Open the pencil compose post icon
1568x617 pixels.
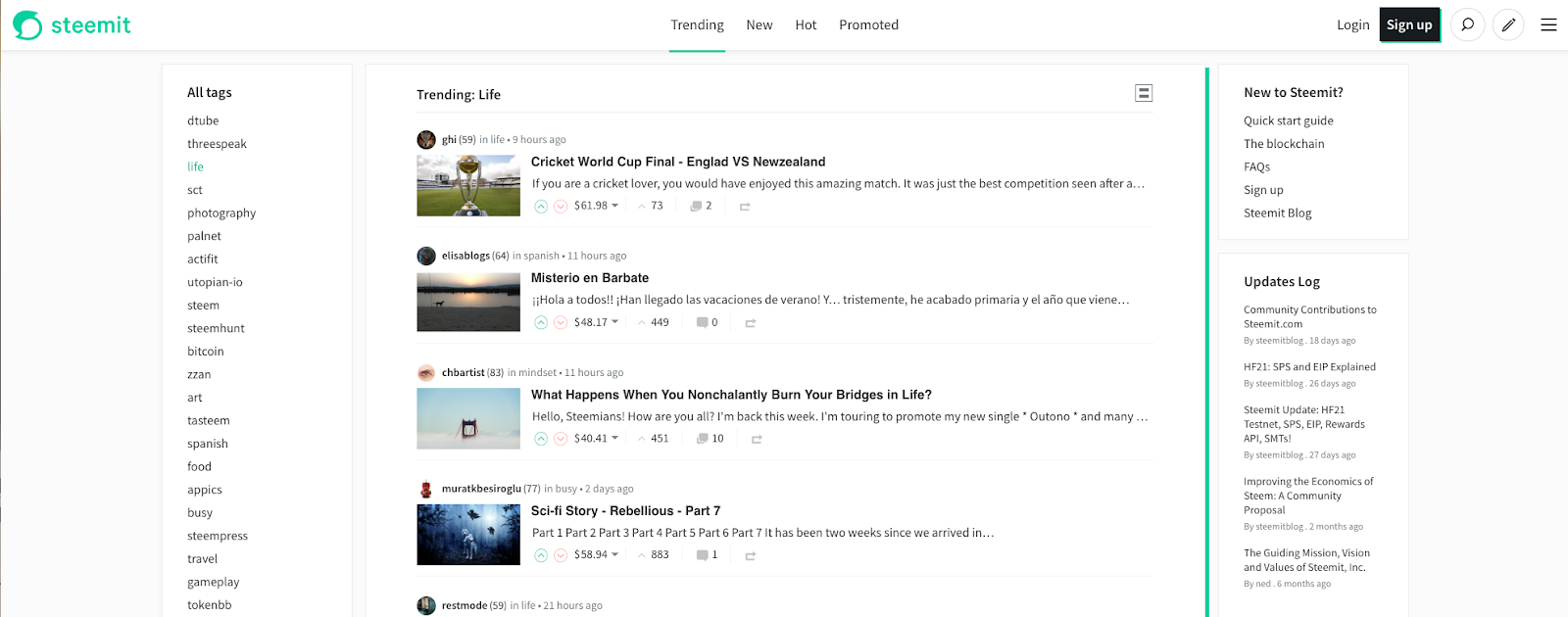[1508, 24]
